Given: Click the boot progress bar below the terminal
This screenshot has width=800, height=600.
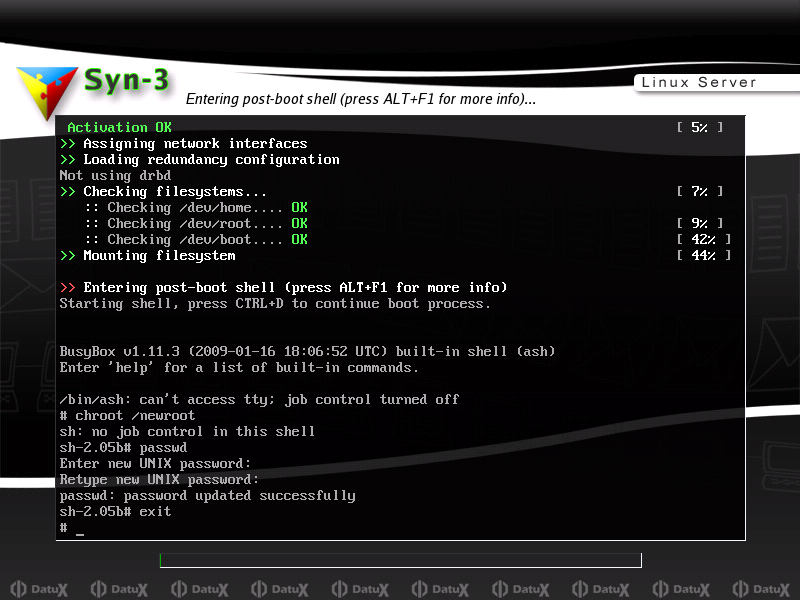Looking at the screenshot, I should coord(401,560).
